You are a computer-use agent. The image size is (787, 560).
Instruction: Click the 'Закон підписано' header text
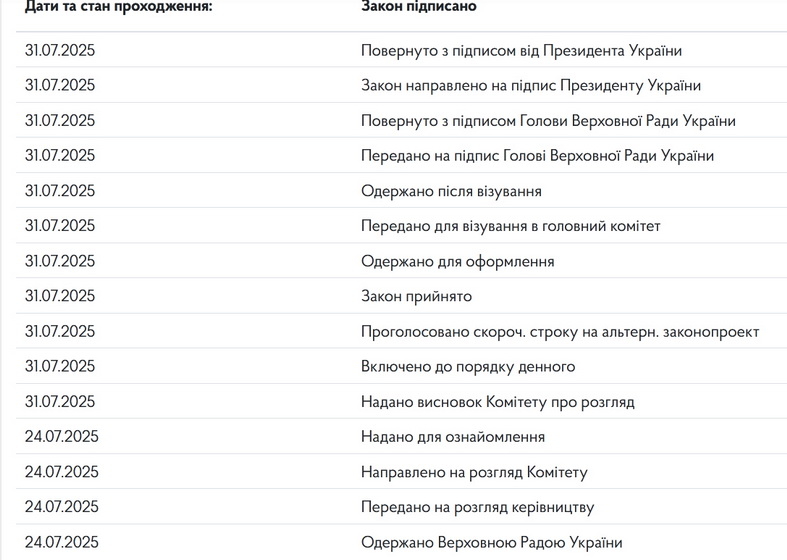coord(419,6)
